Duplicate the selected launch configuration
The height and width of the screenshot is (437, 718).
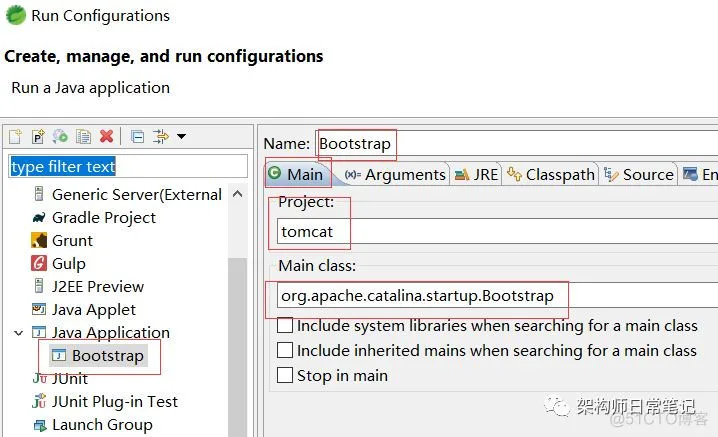pyautogui.click(x=84, y=136)
